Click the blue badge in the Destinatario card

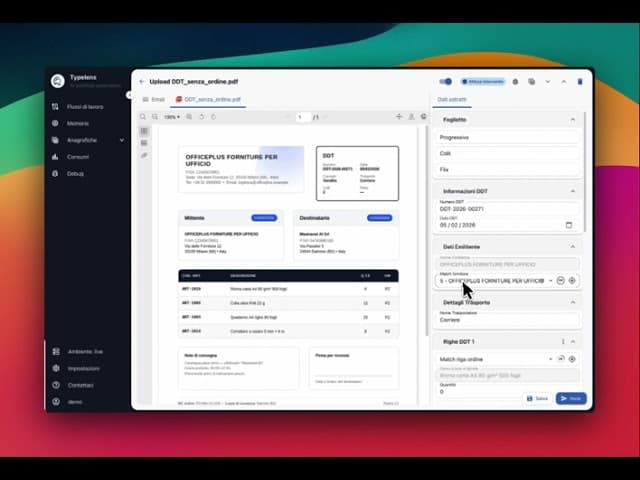[380, 218]
